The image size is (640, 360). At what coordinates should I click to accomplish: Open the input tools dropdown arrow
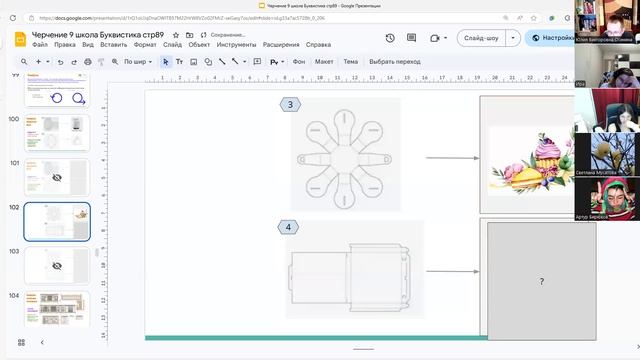click(282, 62)
